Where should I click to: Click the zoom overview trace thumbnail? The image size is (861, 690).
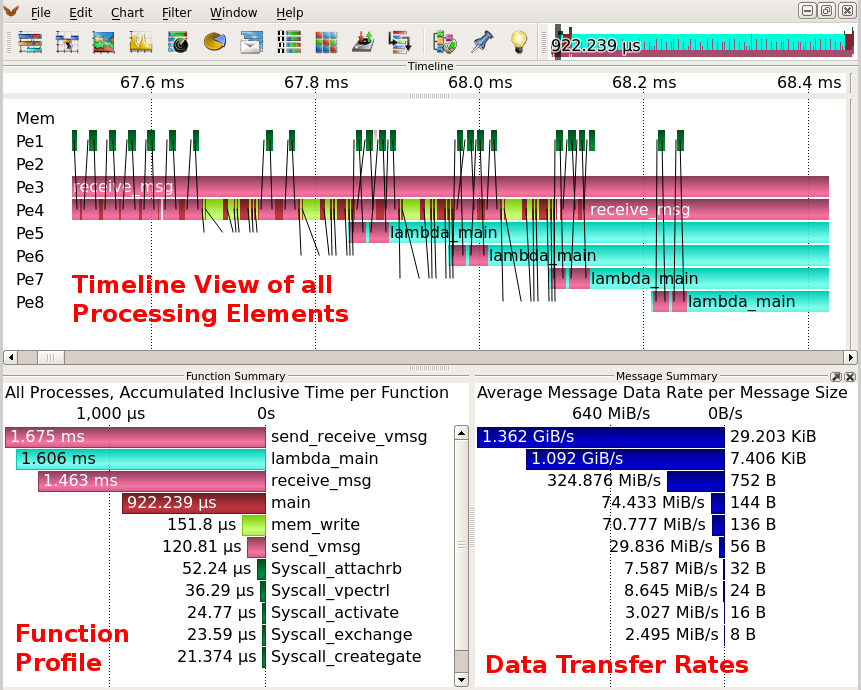click(702, 42)
